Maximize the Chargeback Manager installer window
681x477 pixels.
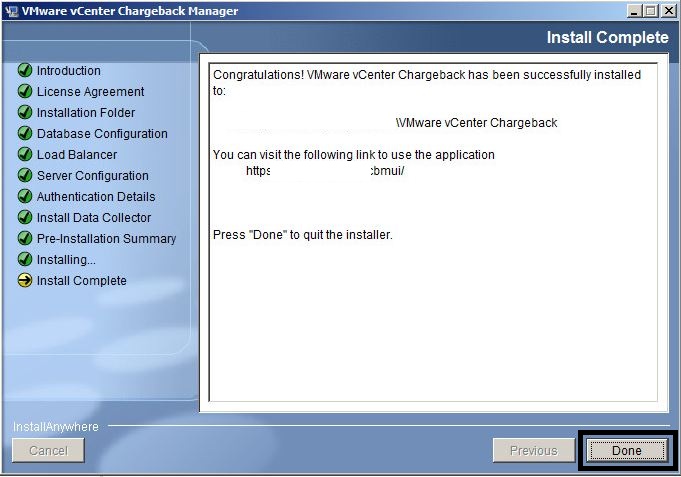pyautogui.click(x=651, y=11)
